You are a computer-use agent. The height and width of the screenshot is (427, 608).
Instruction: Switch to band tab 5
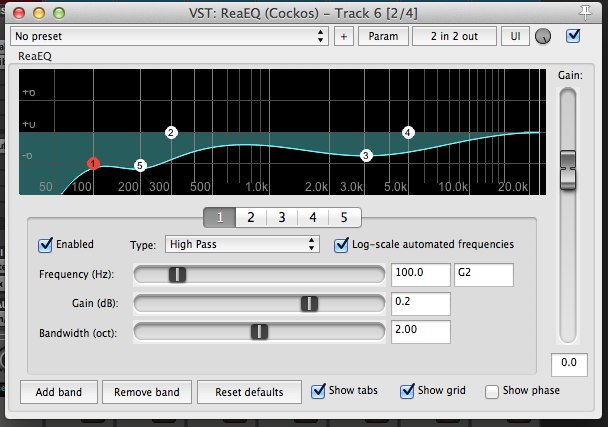(344, 217)
